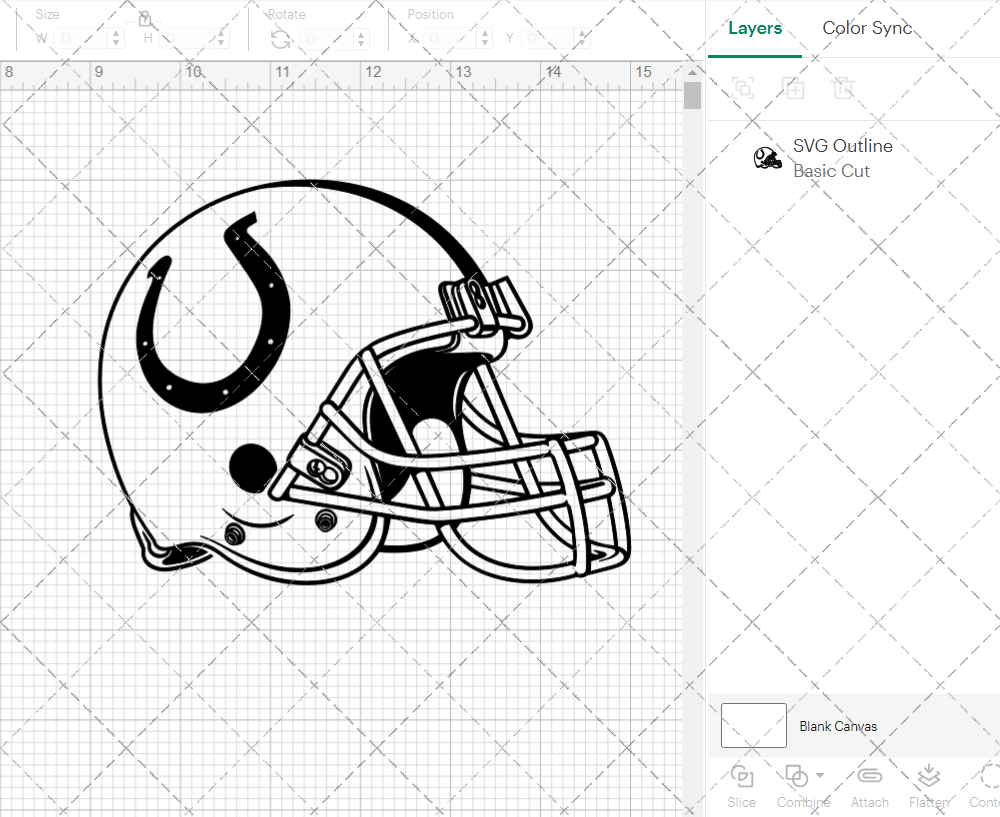Click the Contour tool icon

click(988, 777)
